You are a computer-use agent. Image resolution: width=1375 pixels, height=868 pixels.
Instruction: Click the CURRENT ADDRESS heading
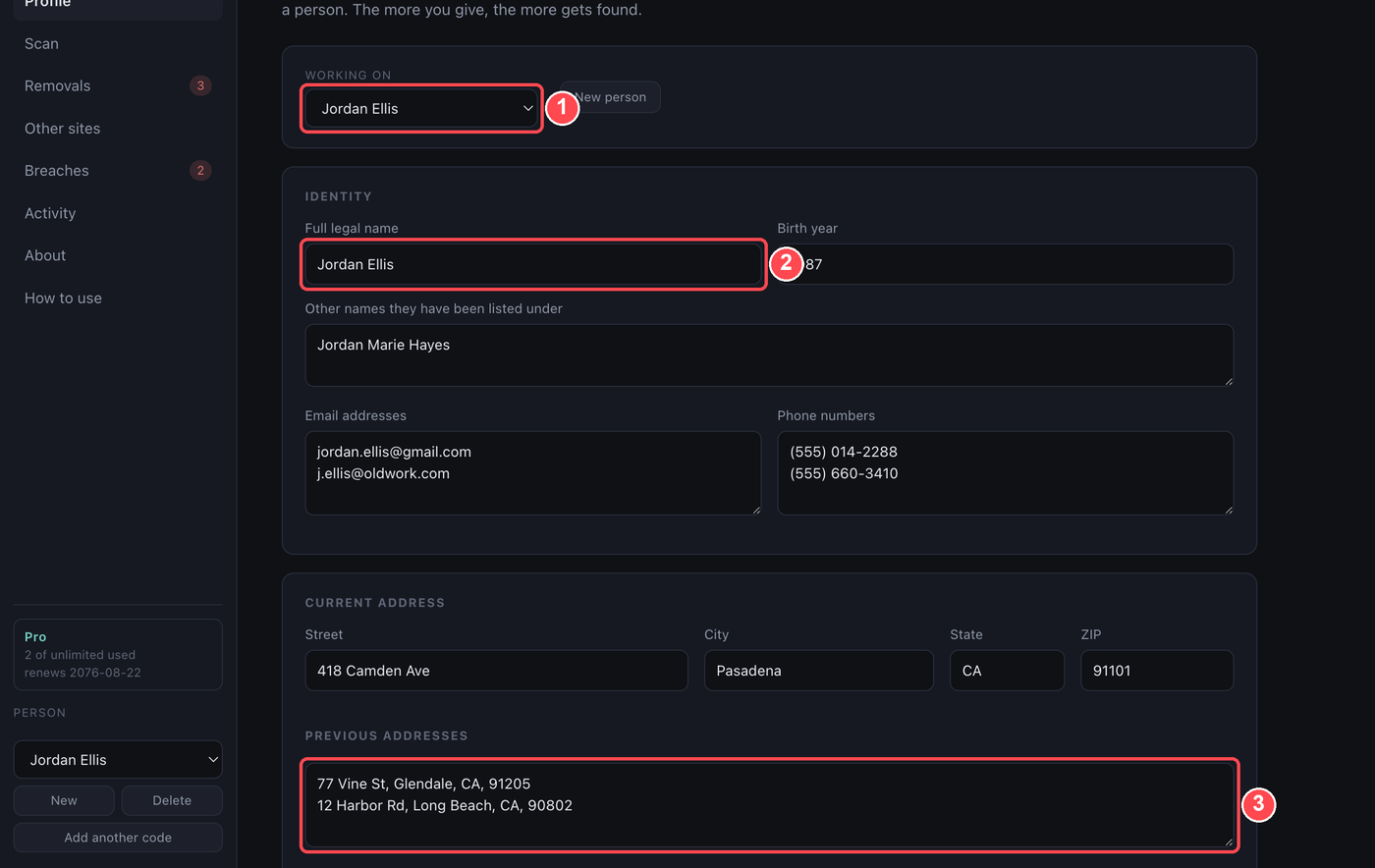[375, 603]
